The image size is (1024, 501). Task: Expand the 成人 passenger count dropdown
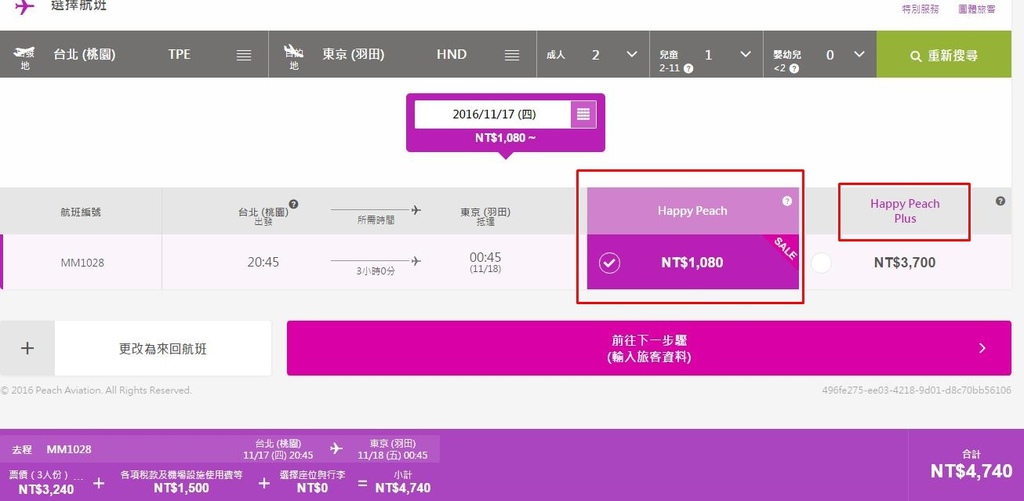632,54
